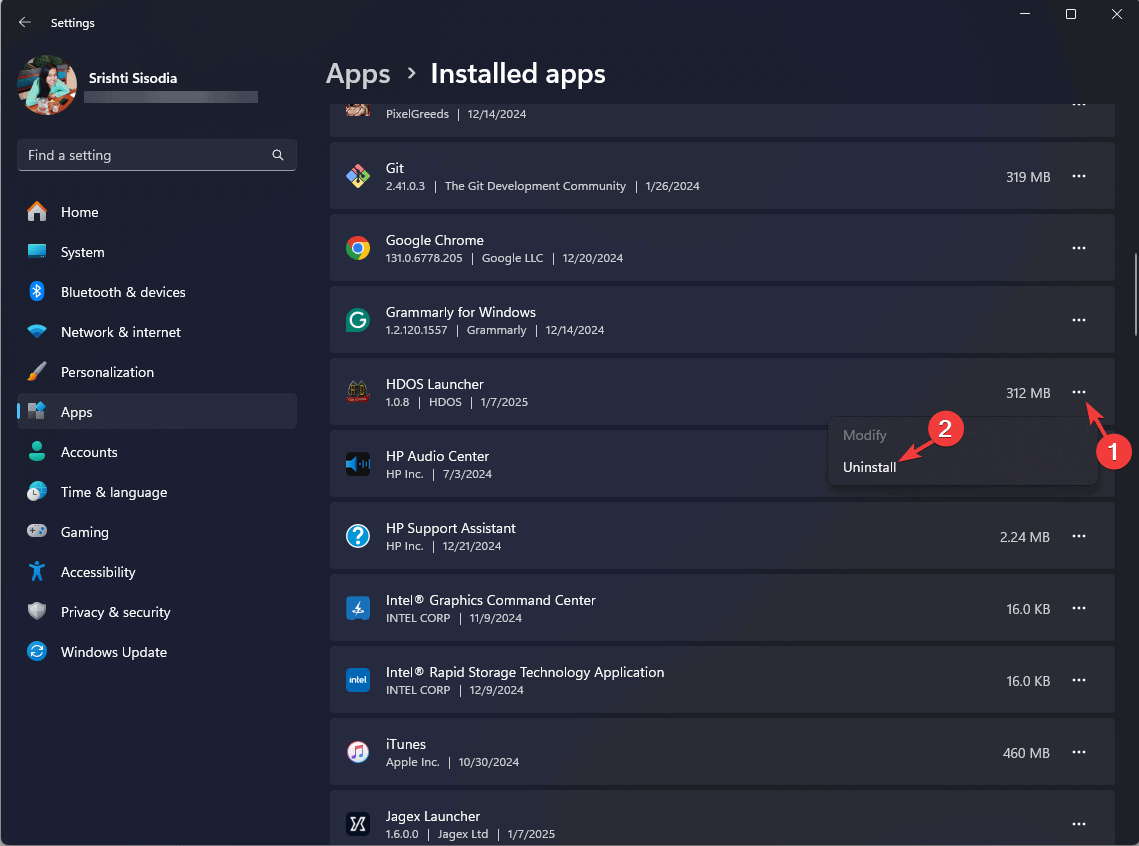Maximize the Settings window
The image size is (1139, 846).
[1071, 15]
